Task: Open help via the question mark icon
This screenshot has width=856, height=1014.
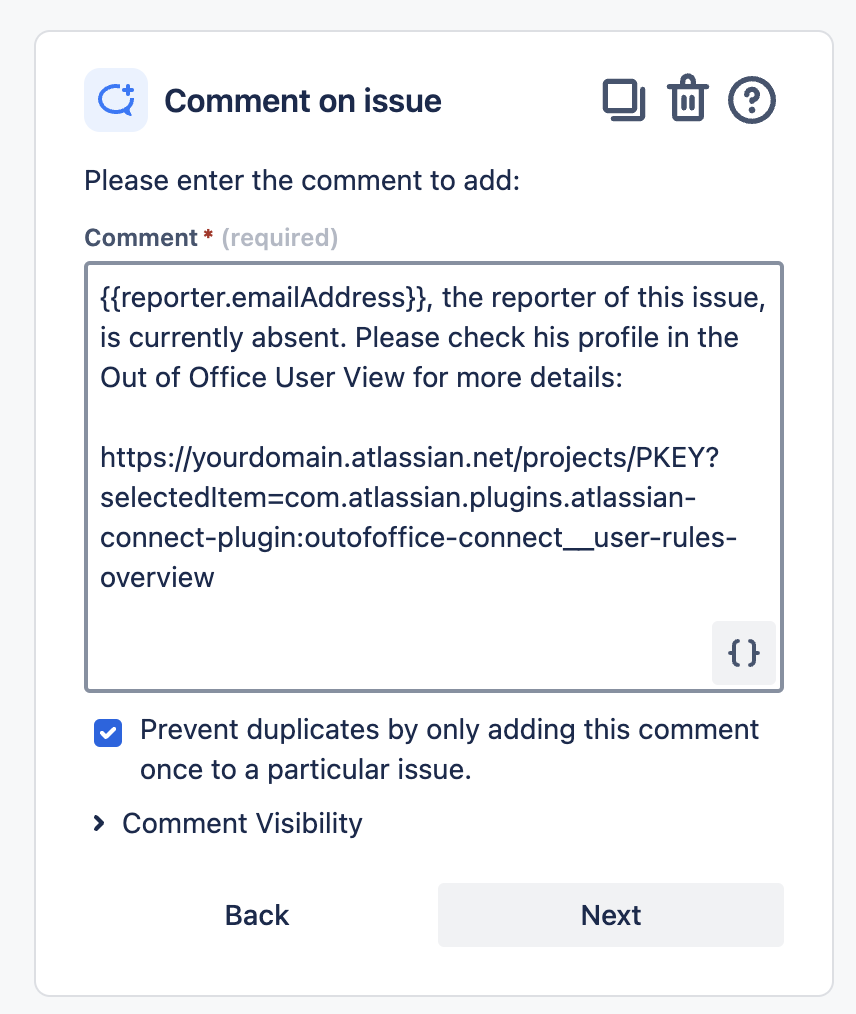Action: tap(751, 100)
